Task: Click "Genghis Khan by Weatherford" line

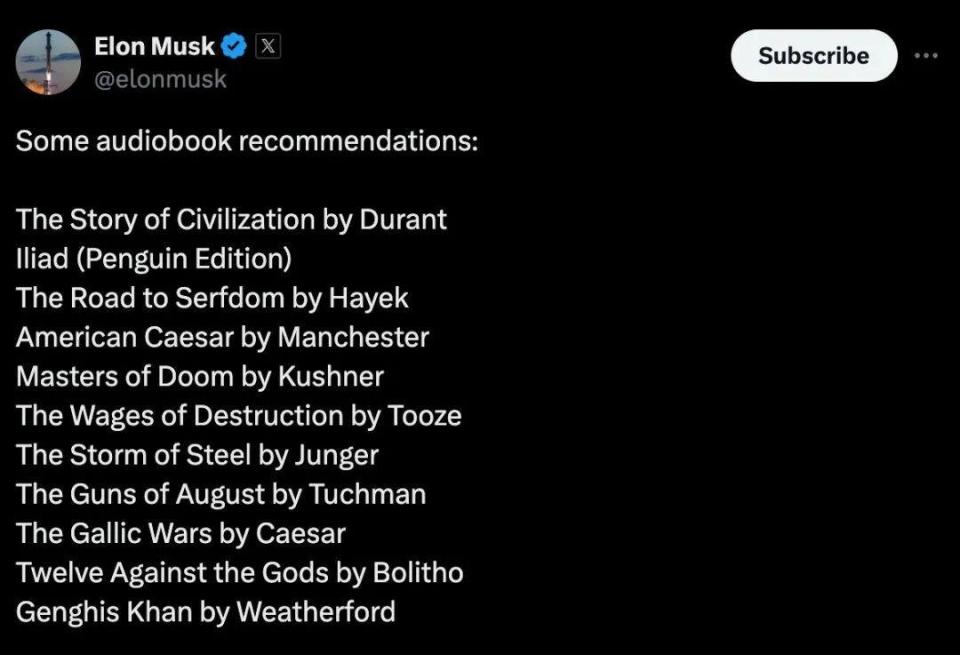Action: [x=206, y=612]
